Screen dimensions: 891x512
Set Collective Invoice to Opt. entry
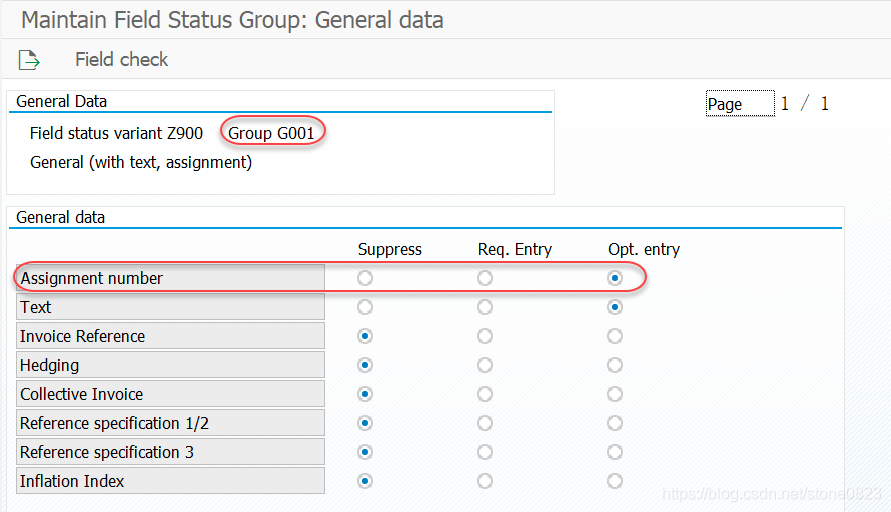[615, 394]
